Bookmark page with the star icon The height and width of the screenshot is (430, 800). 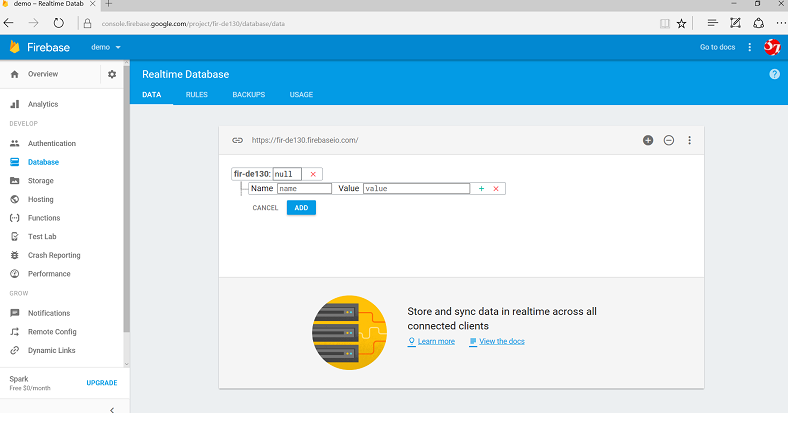(681, 23)
